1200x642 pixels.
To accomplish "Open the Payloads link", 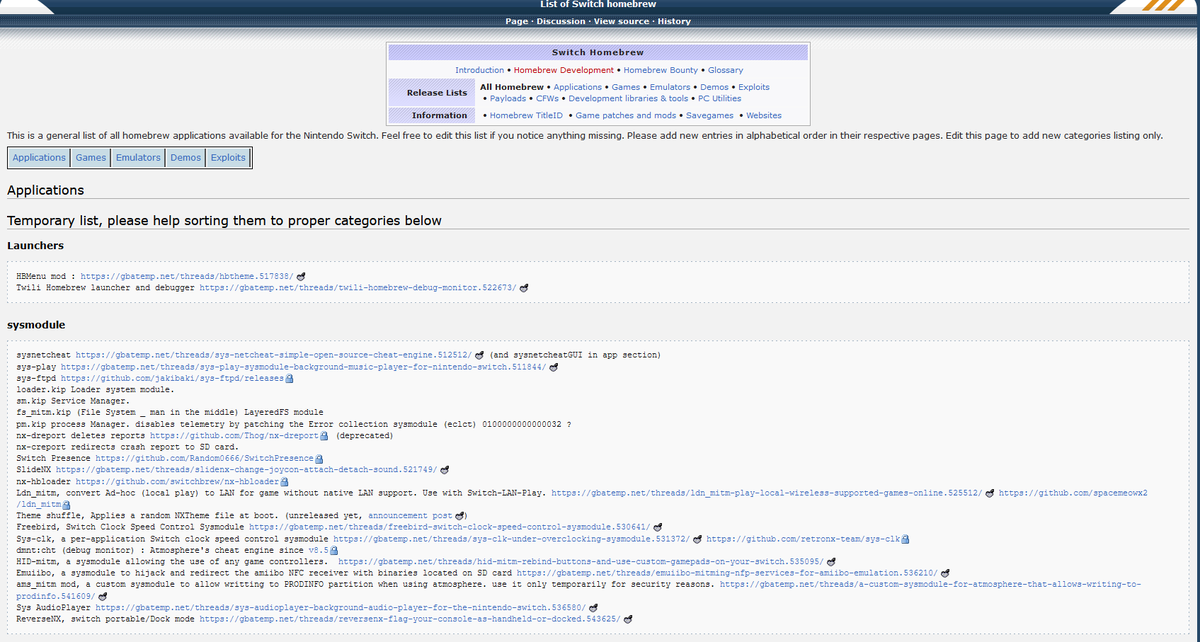I will click(507, 98).
